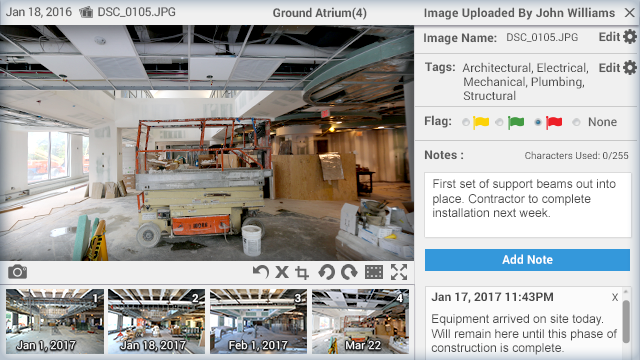Image resolution: width=640 pixels, height=360 pixels.
Task: Choose the None flag option
Action: point(576,122)
